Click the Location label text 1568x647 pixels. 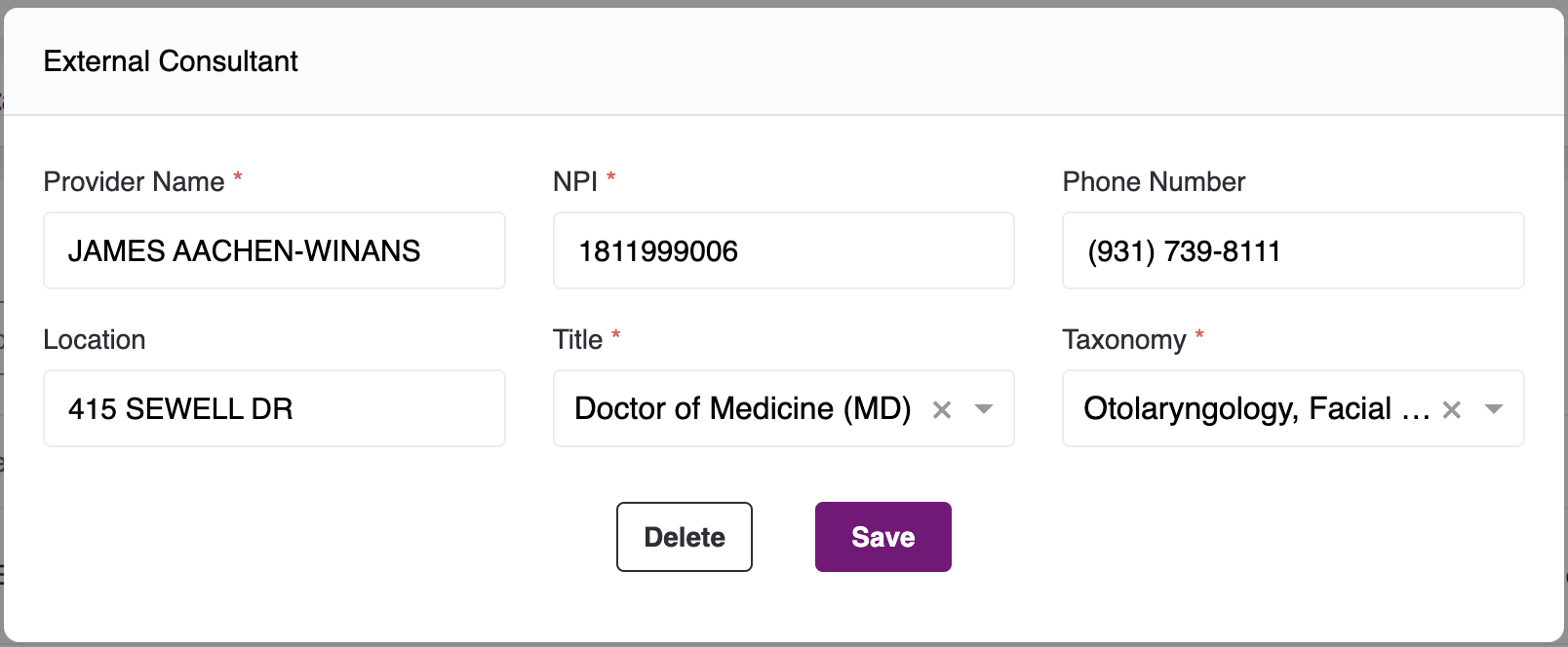point(95,340)
